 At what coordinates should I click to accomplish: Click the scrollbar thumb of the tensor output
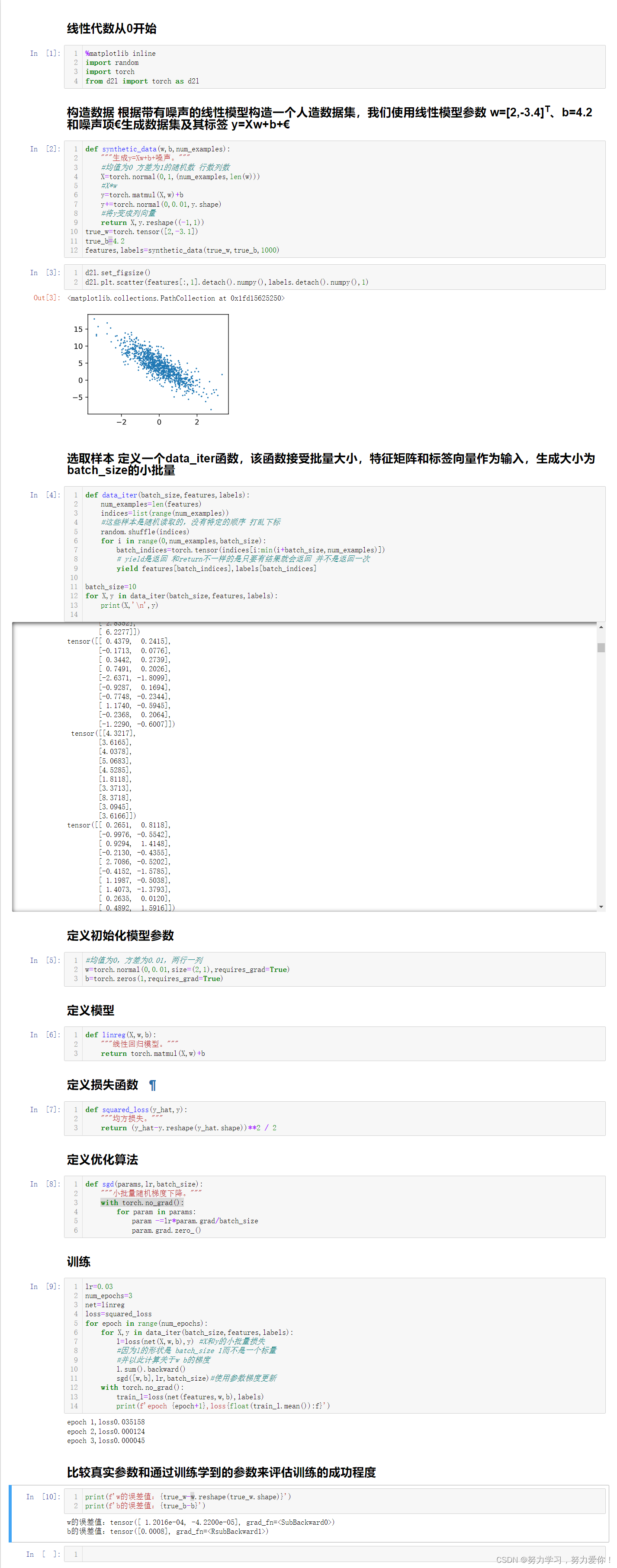[601, 647]
